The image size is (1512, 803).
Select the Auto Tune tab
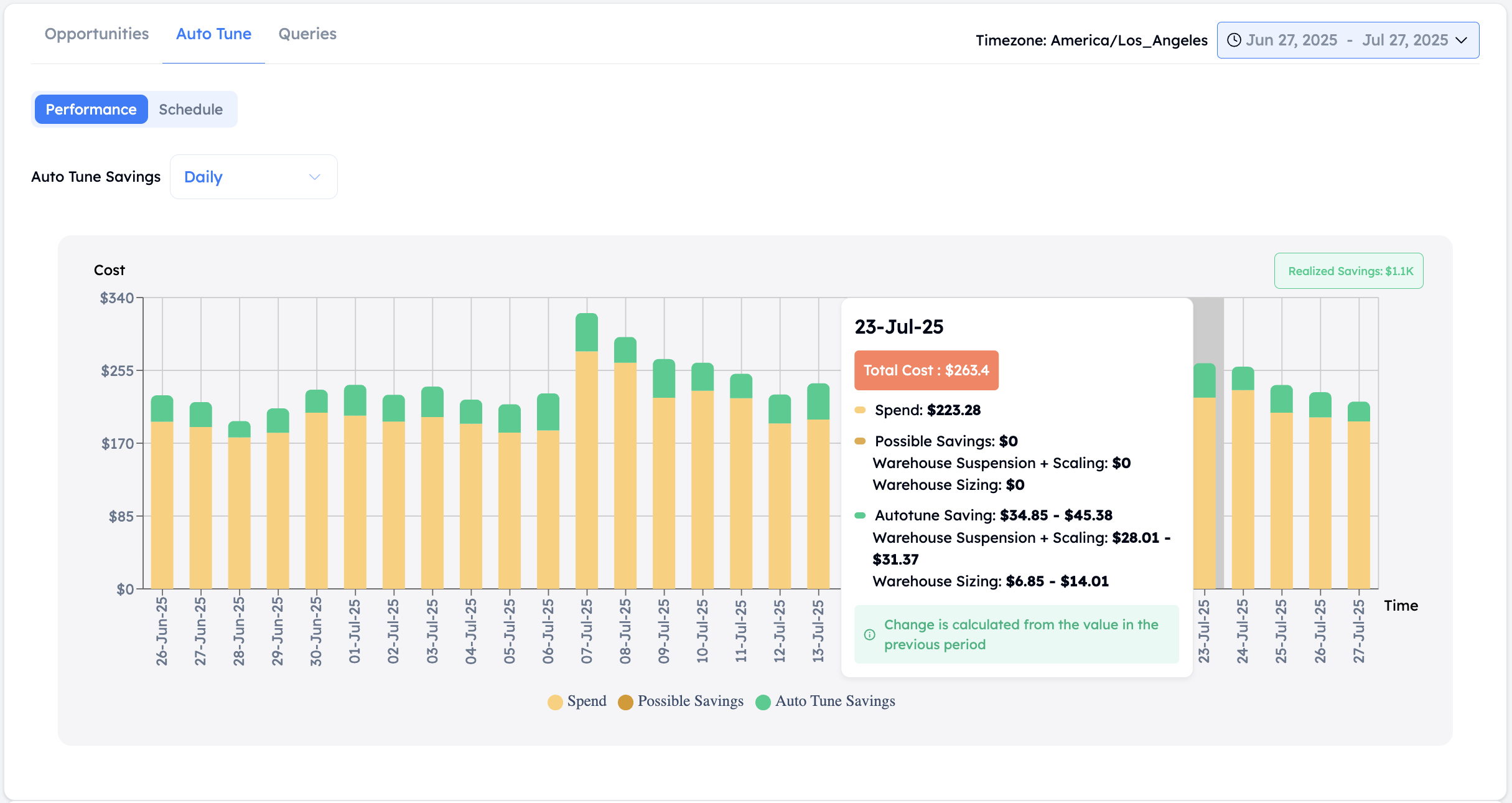(x=213, y=34)
